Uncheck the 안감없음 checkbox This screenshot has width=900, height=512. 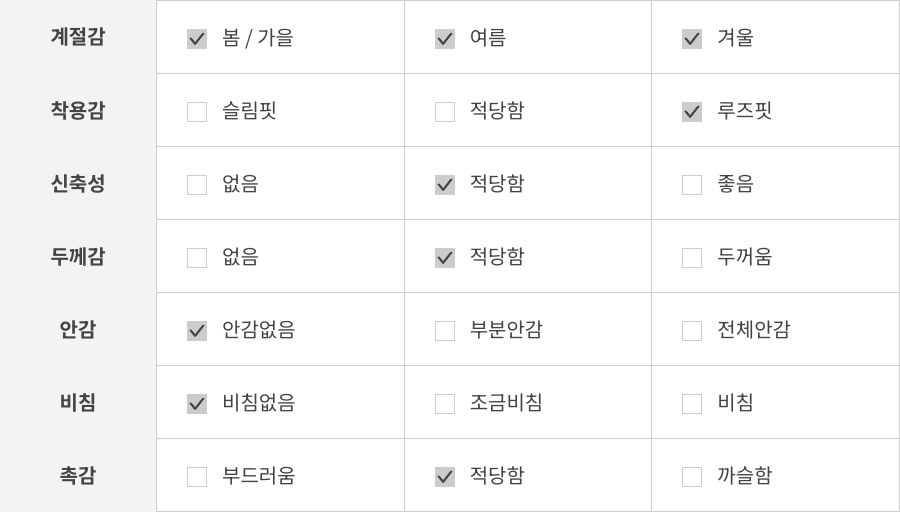(197, 331)
